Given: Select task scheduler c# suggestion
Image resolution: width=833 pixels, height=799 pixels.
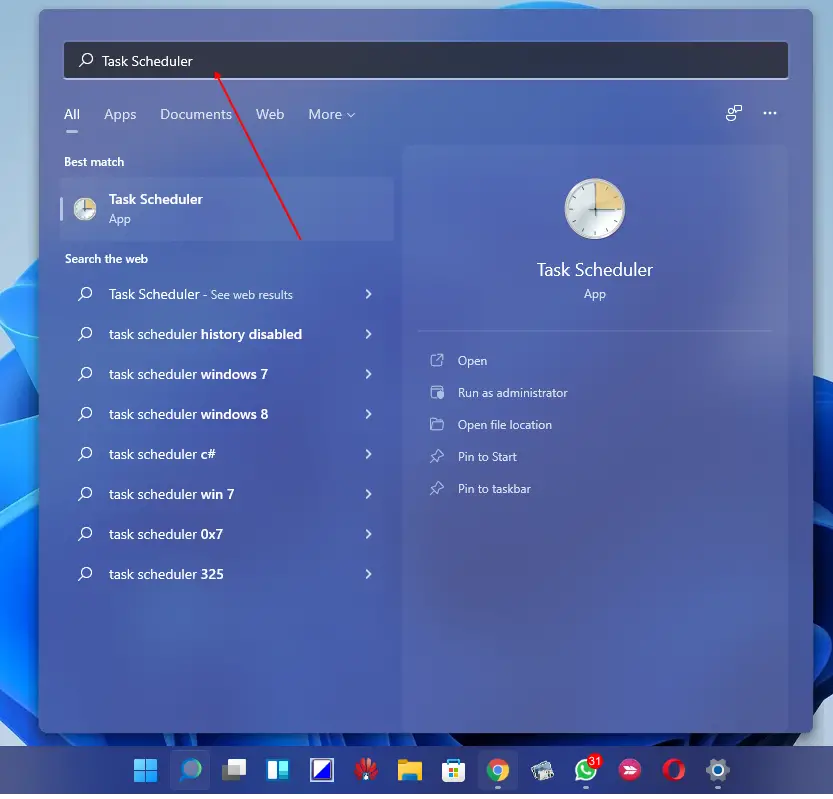Looking at the screenshot, I should (162, 454).
